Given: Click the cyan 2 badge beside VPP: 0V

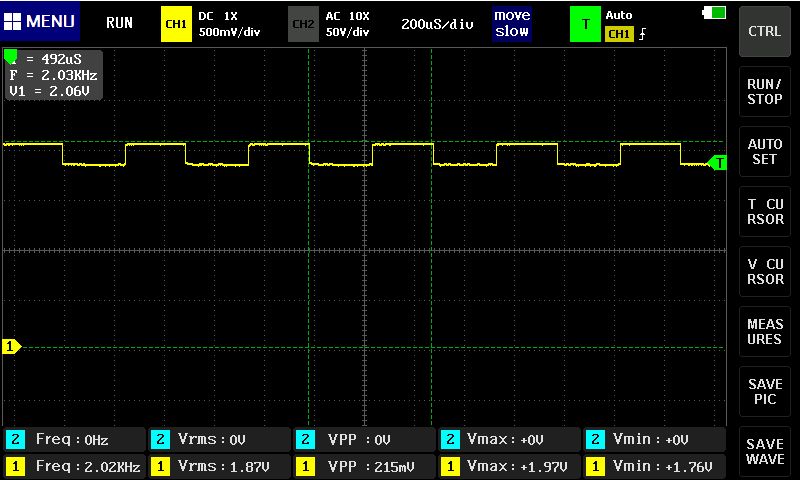Looking at the screenshot, I should (305, 440).
